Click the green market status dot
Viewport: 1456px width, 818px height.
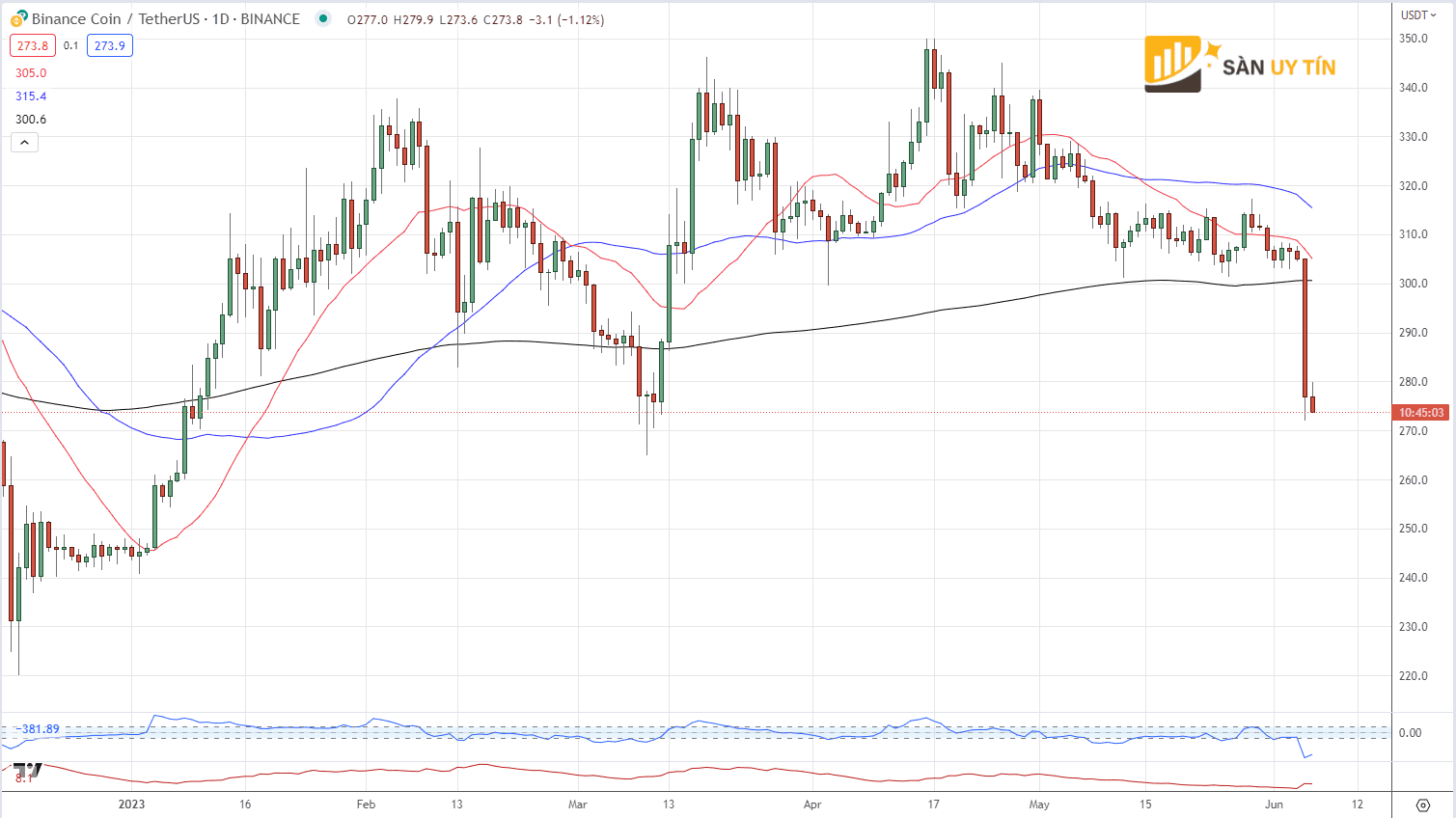pyautogui.click(x=323, y=19)
